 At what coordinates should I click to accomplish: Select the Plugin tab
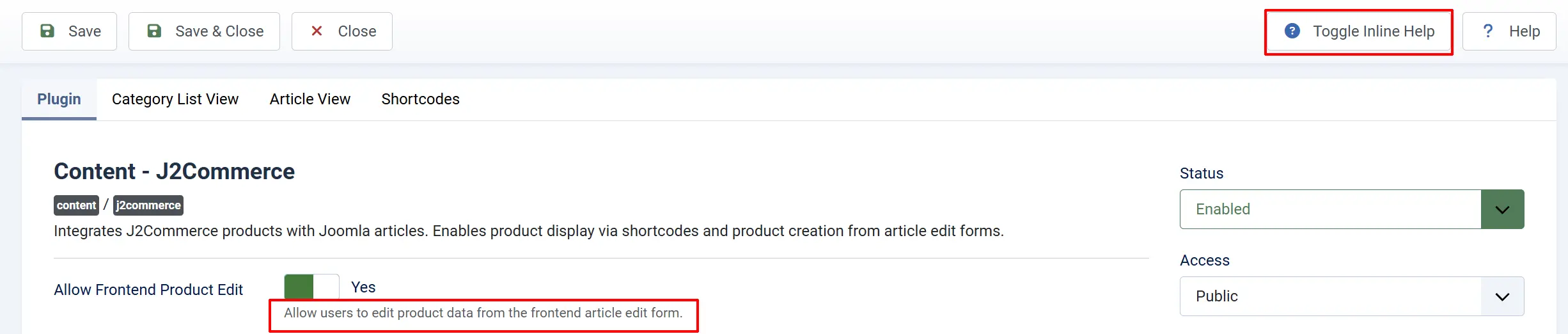[59, 99]
